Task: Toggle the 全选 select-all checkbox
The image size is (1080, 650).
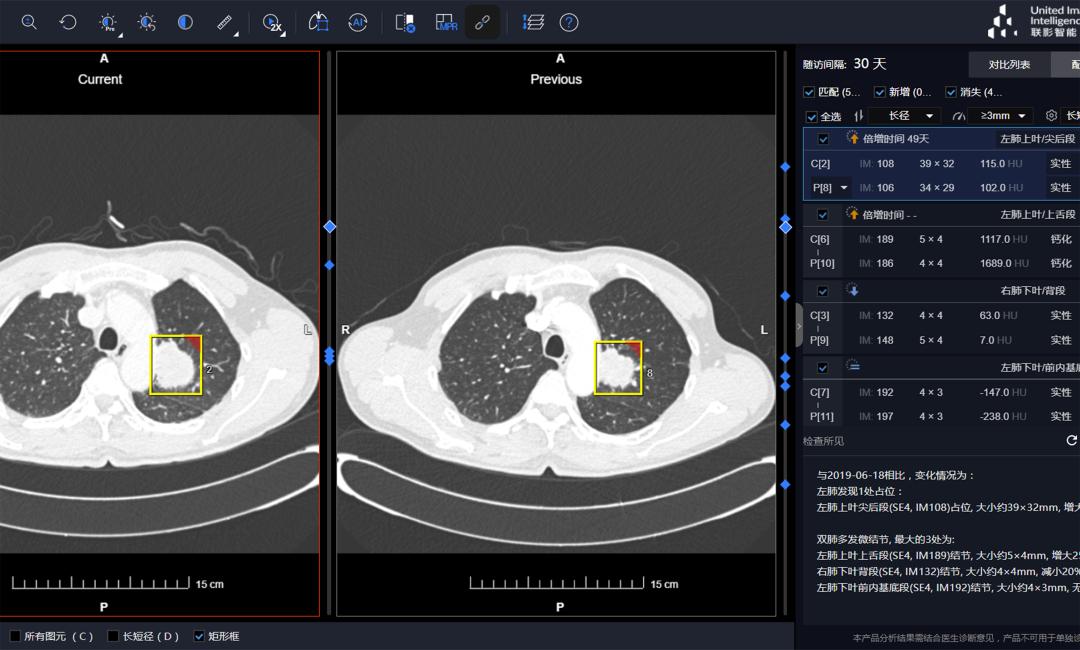Action: pyautogui.click(x=811, y=117)
